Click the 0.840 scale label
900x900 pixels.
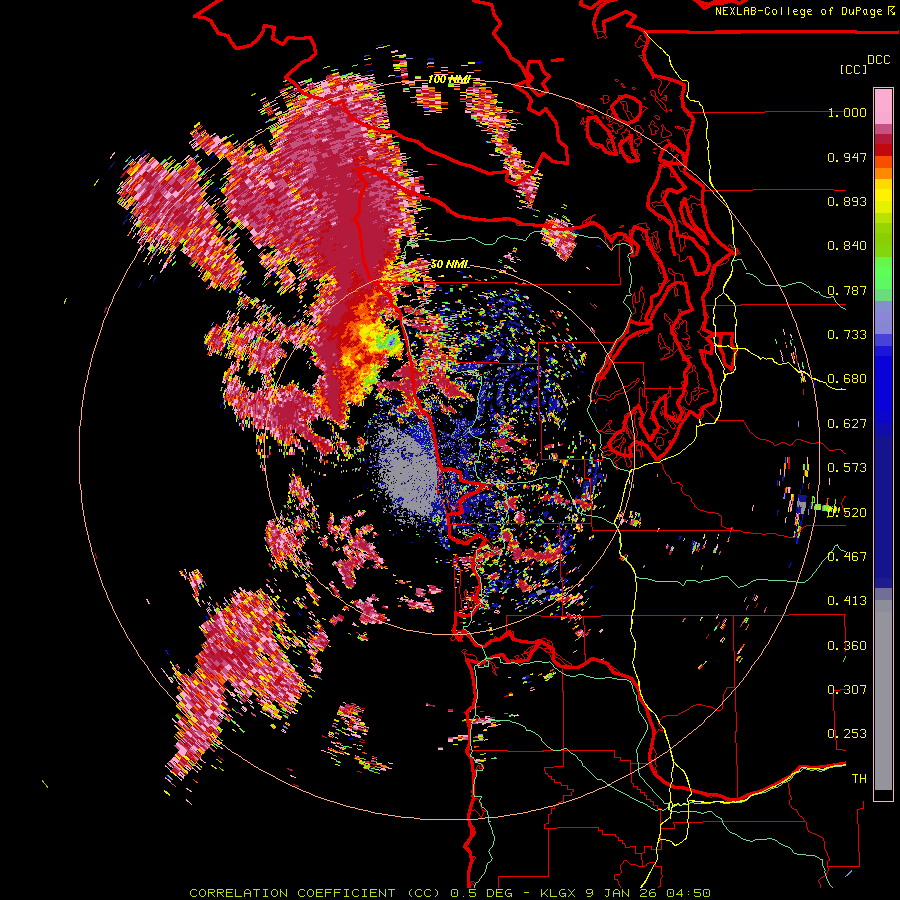click(847, 246)
